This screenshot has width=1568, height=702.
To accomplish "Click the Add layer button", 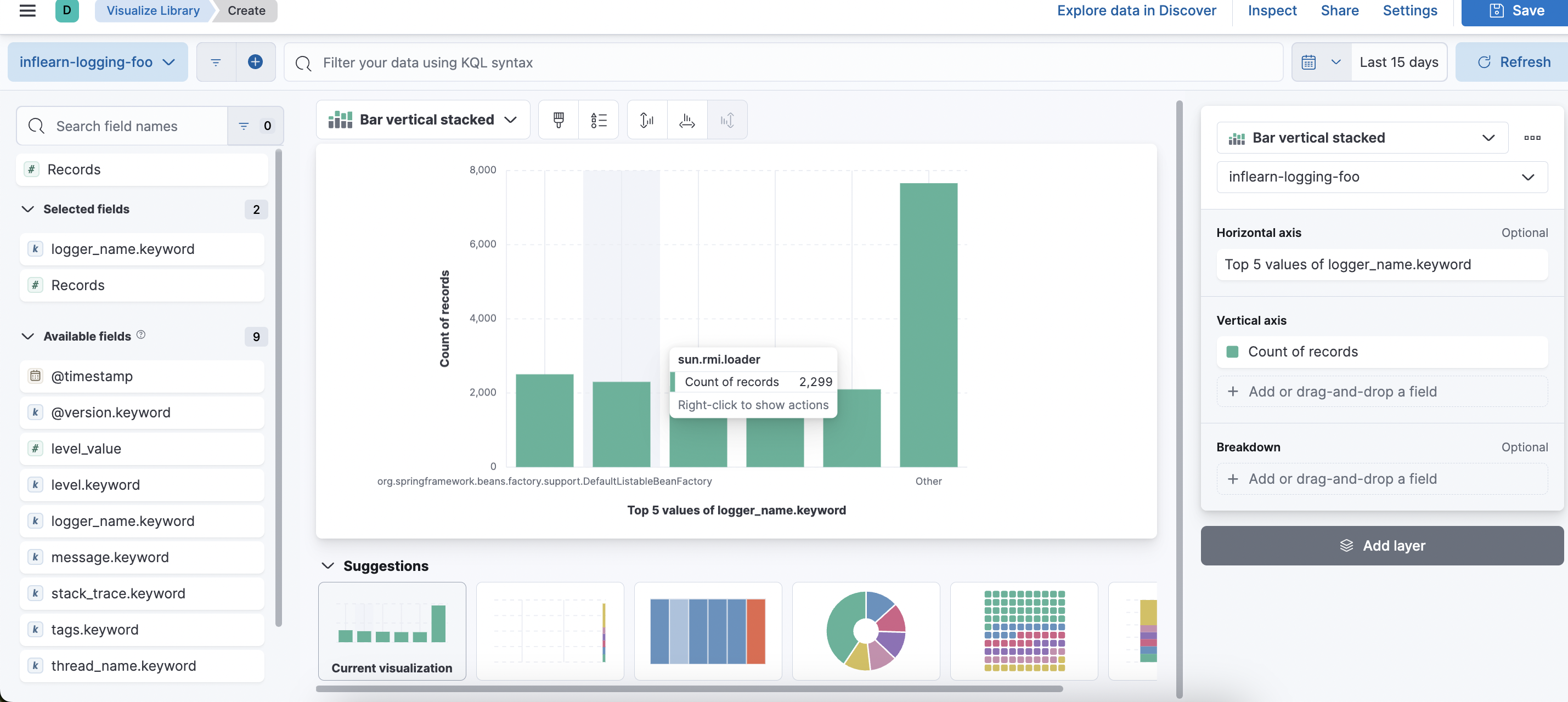I will click(x=1382, y=546).
